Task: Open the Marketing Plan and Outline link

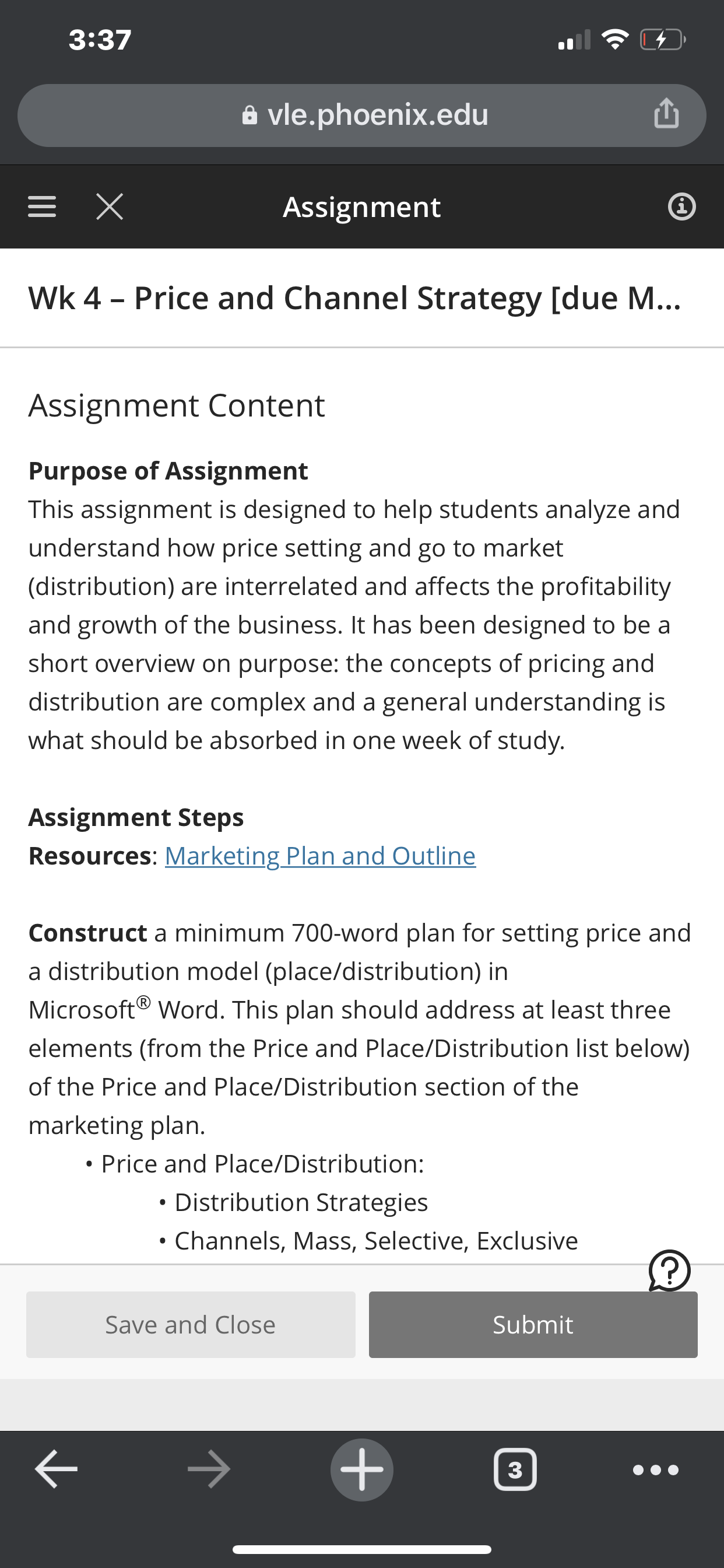Action: (x=320, y=855)
